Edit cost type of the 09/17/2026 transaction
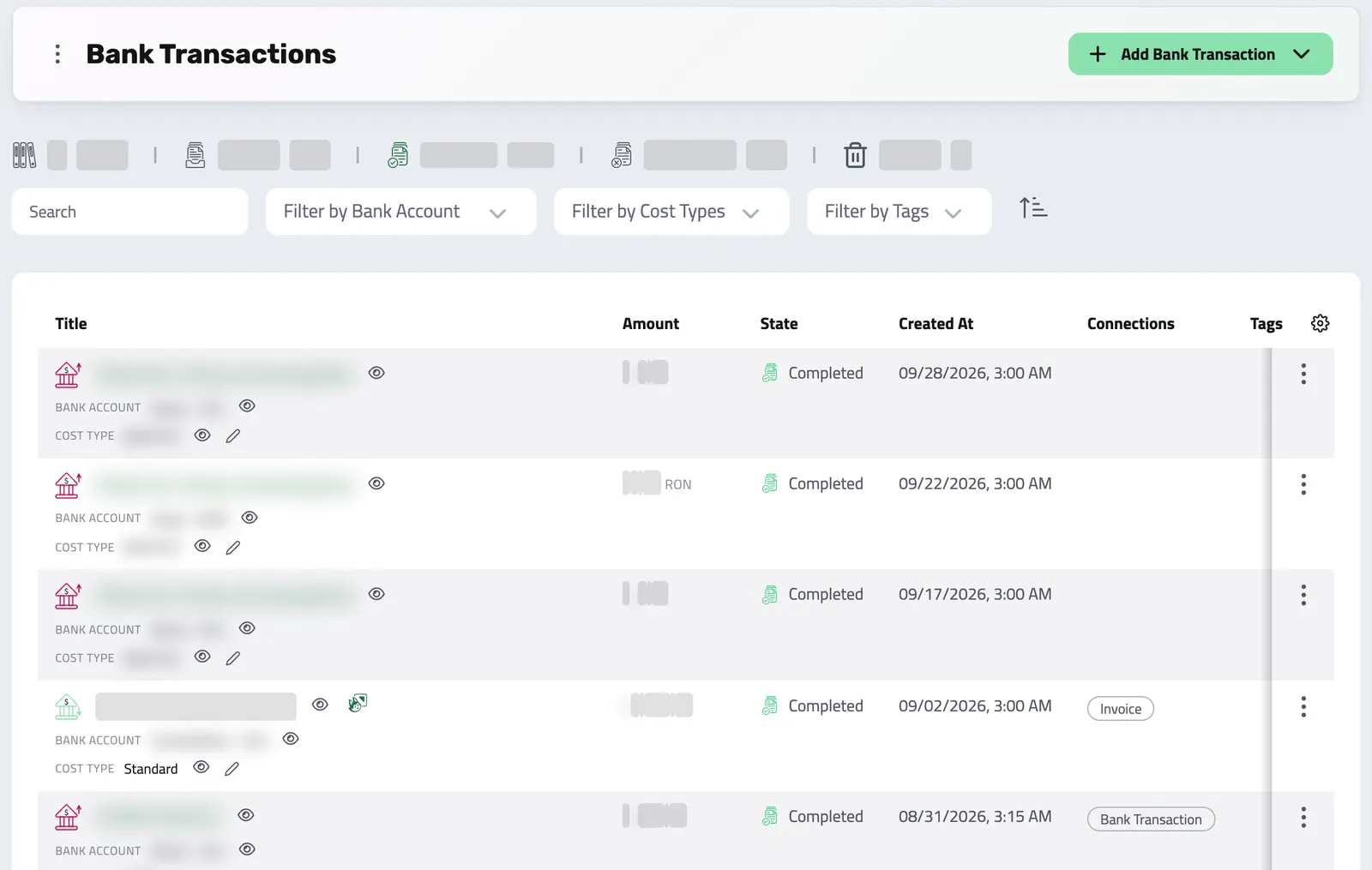The image size is (1372, 870). tap(233, 658)
